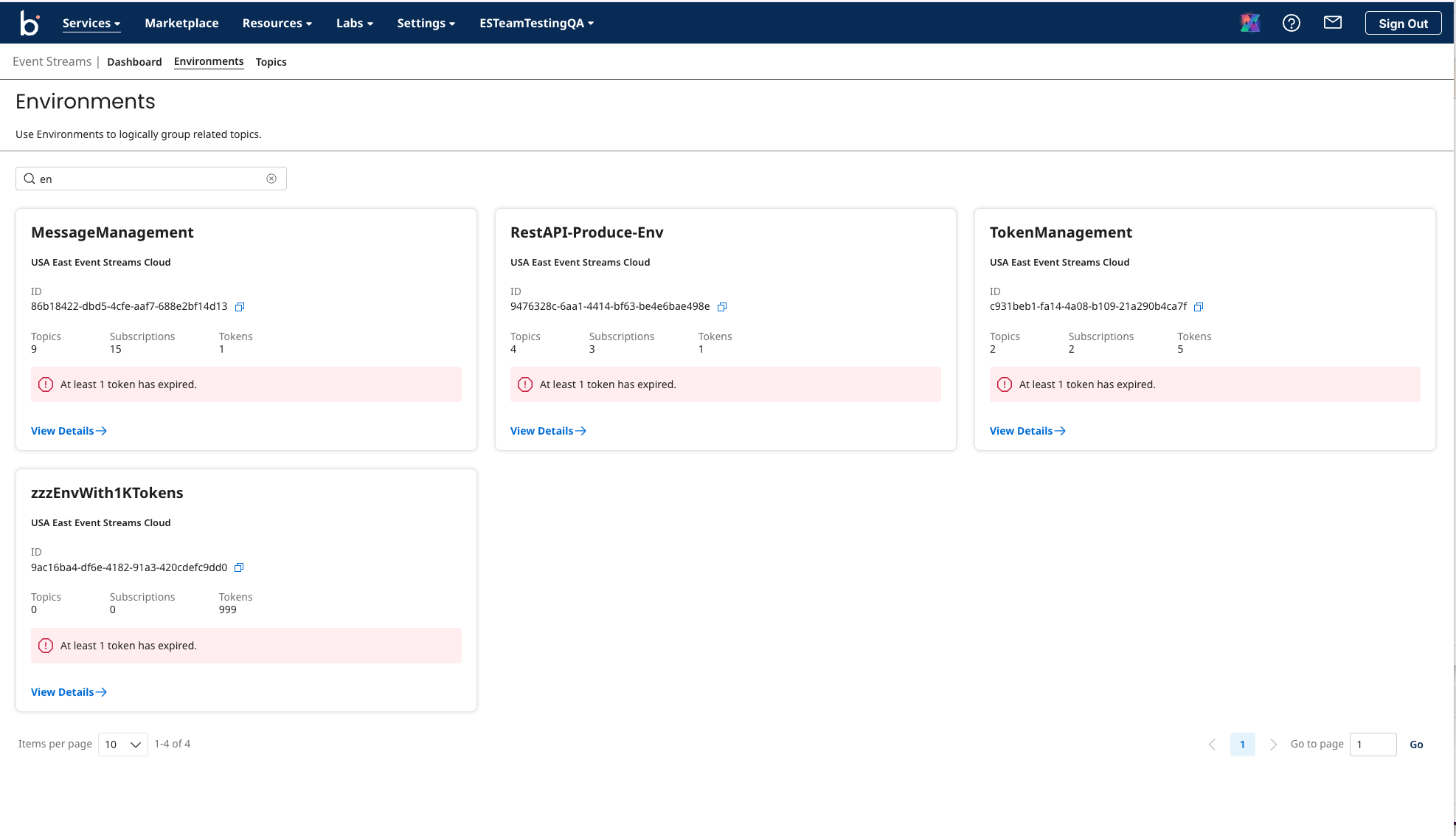The image size is (1456, 836).
Task: Open the Settings dropdown menu
Action: click(x=426, y=23)
